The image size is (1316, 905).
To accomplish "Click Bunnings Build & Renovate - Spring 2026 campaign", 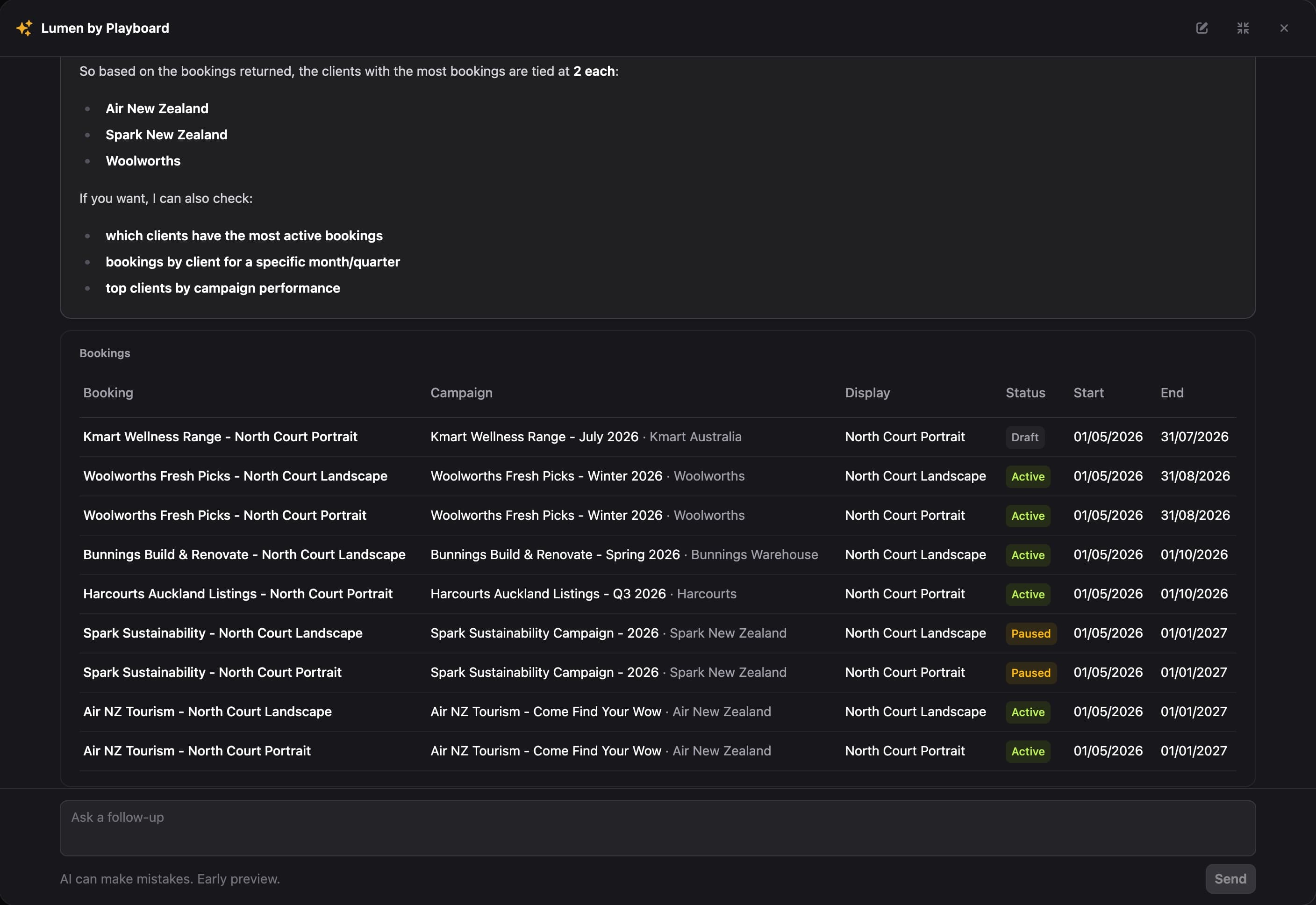I will click(x=555, y=554).
